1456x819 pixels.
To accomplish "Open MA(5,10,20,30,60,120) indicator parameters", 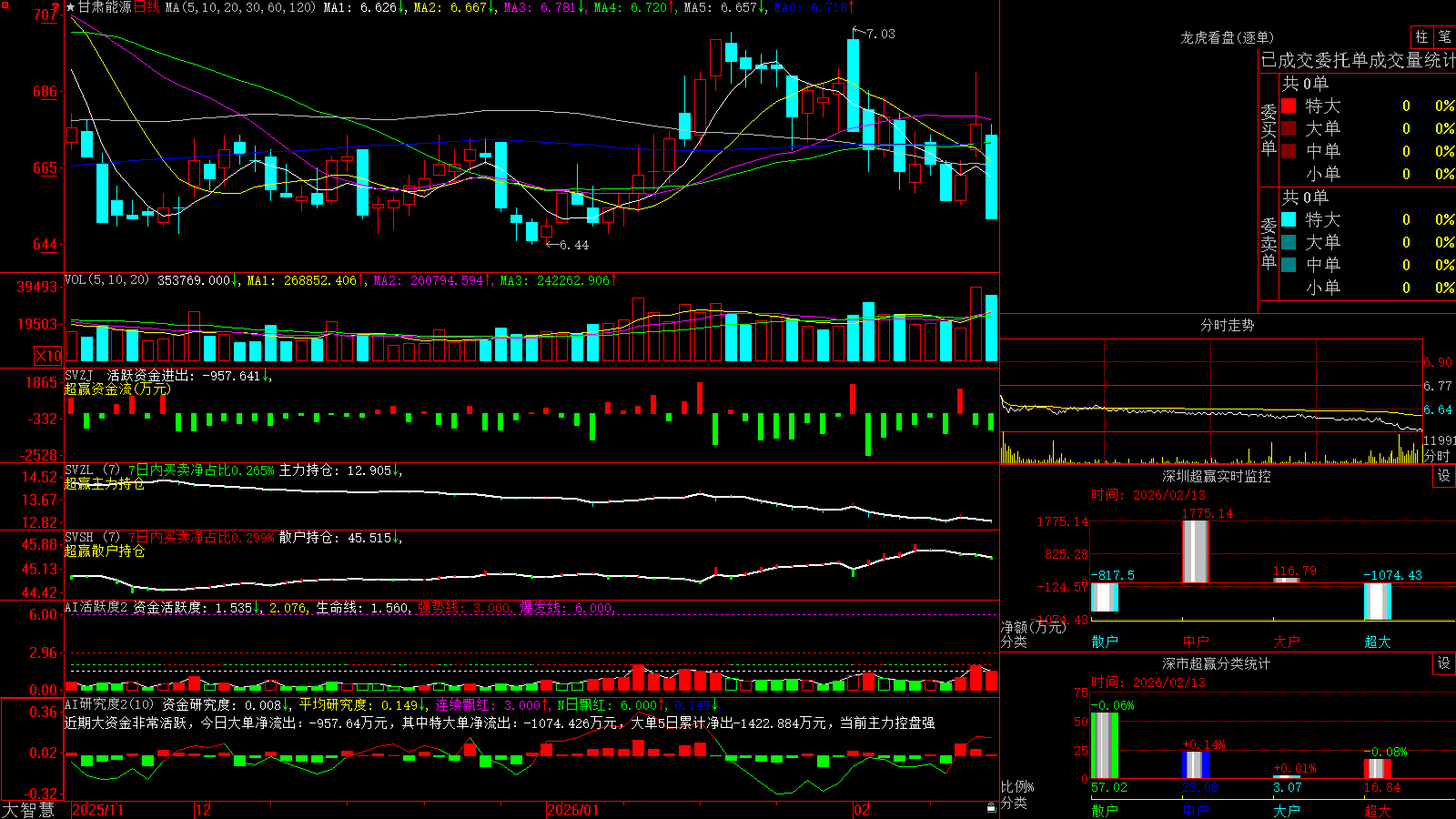I will pyautogui.click(x=240, y=7).
